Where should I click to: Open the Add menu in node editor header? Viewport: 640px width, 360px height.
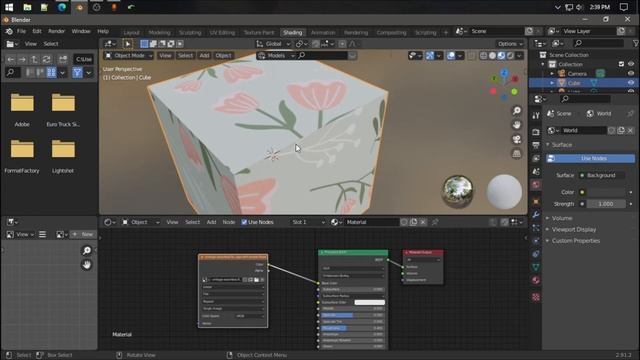pyautogui.click(x=211, y=222)
